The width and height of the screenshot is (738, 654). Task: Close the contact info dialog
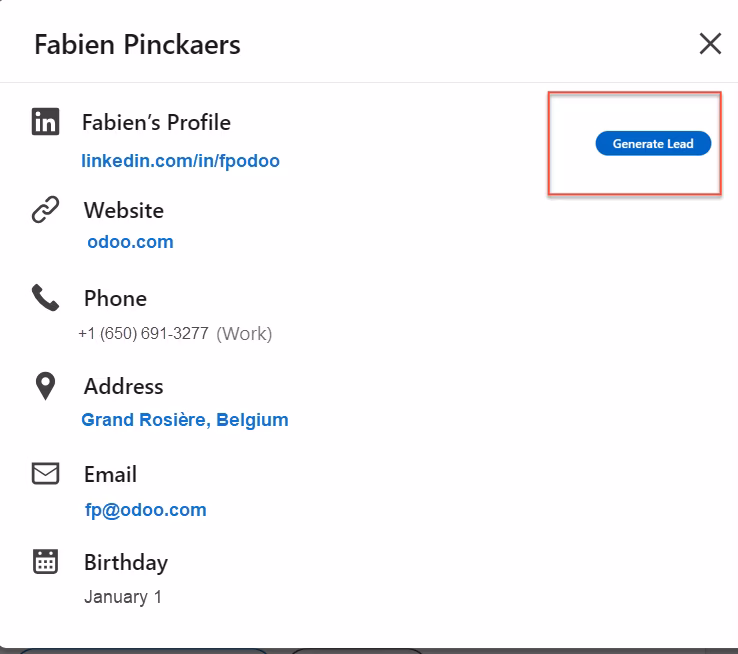click(x=710, y=44)
